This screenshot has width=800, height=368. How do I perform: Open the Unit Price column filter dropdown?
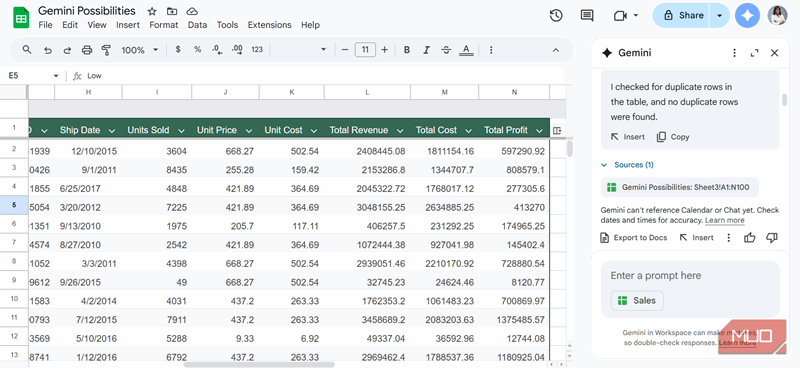[x=248, y=131]
